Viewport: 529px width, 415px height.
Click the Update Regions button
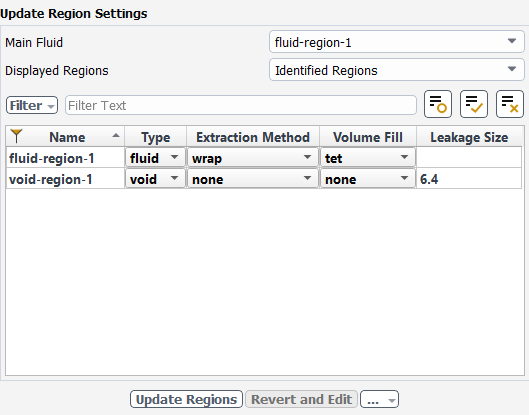click(186, 399)
